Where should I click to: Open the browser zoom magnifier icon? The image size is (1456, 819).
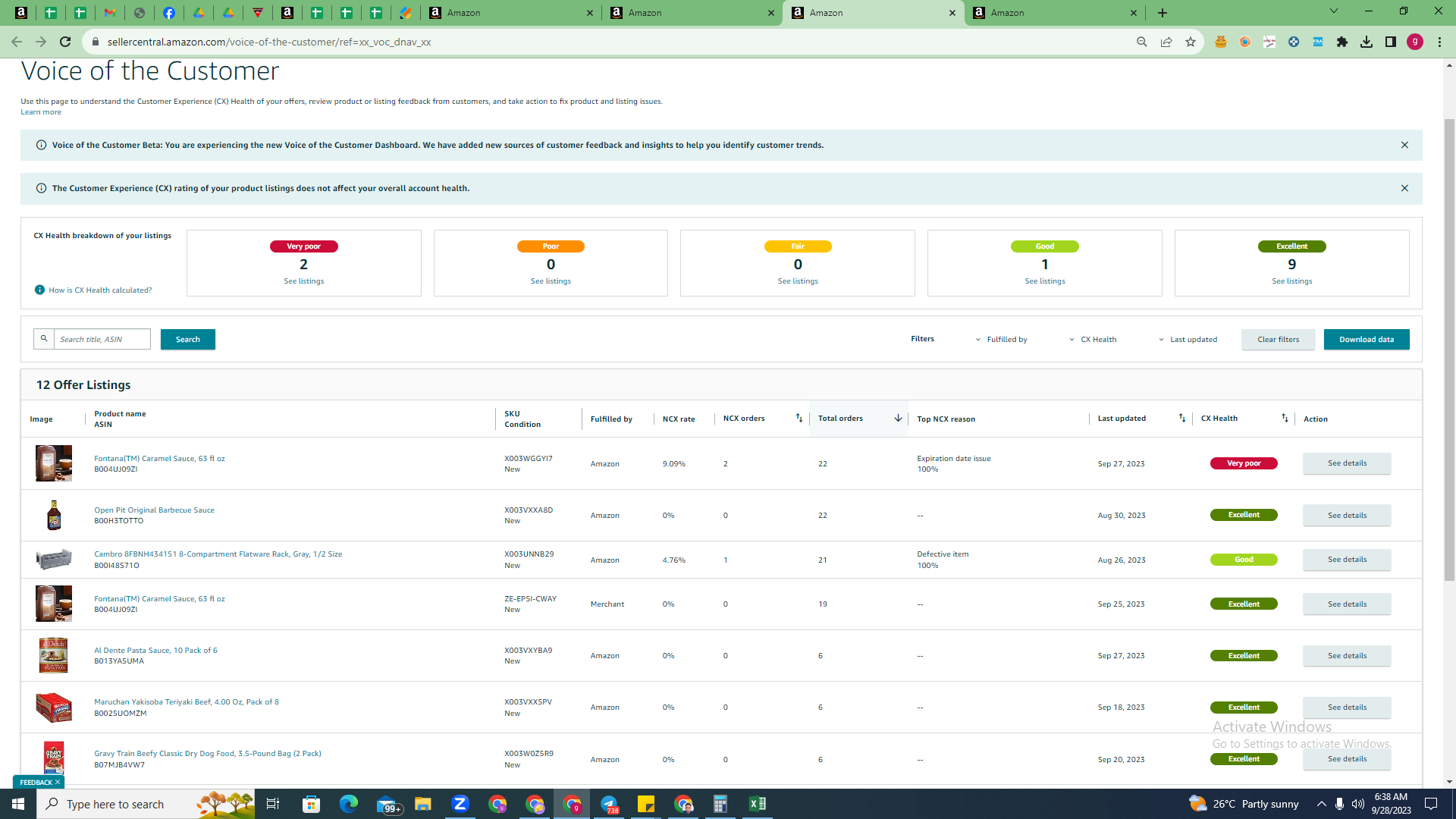point(1142,42)
